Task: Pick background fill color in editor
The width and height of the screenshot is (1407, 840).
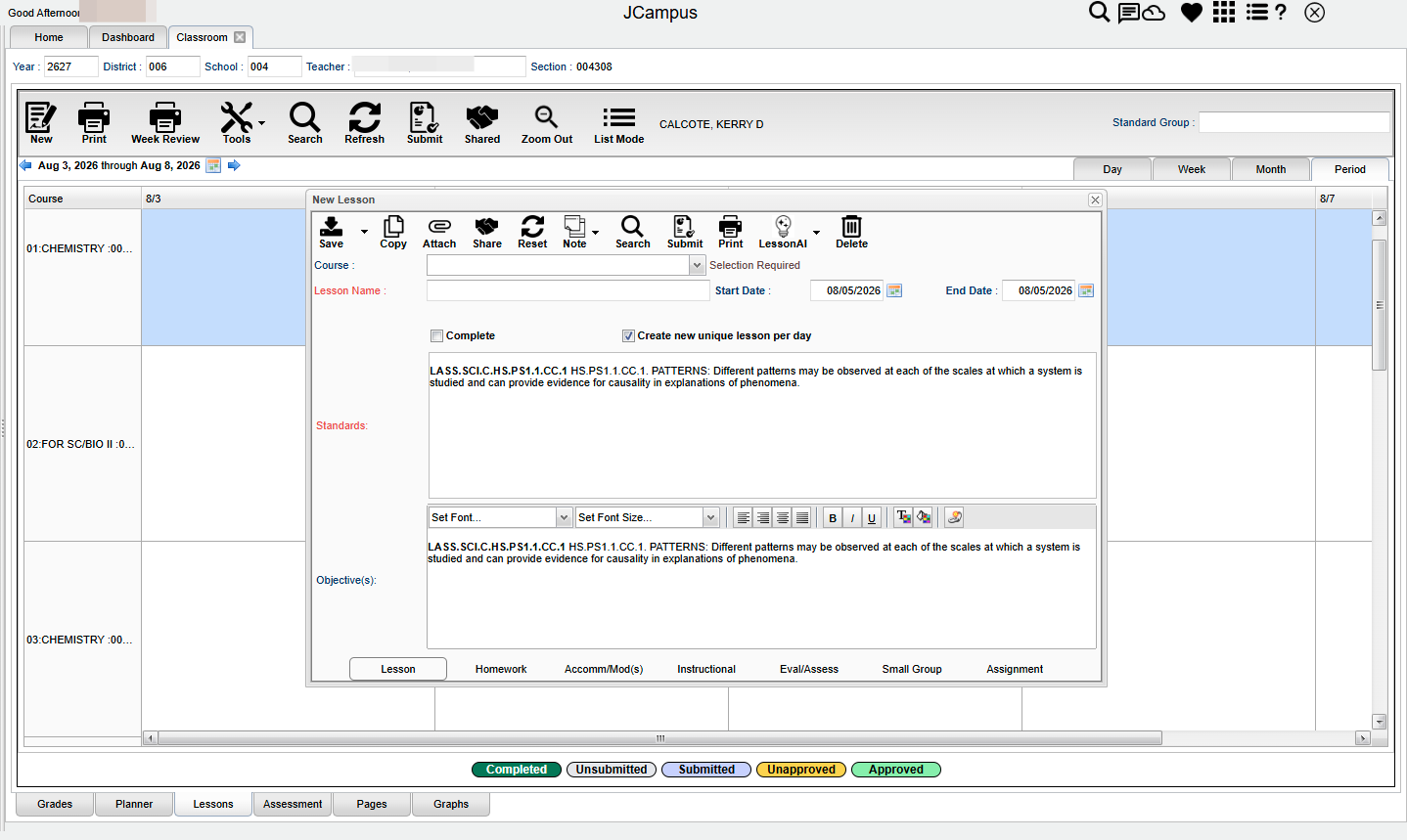Action: [x=923, y=517]
